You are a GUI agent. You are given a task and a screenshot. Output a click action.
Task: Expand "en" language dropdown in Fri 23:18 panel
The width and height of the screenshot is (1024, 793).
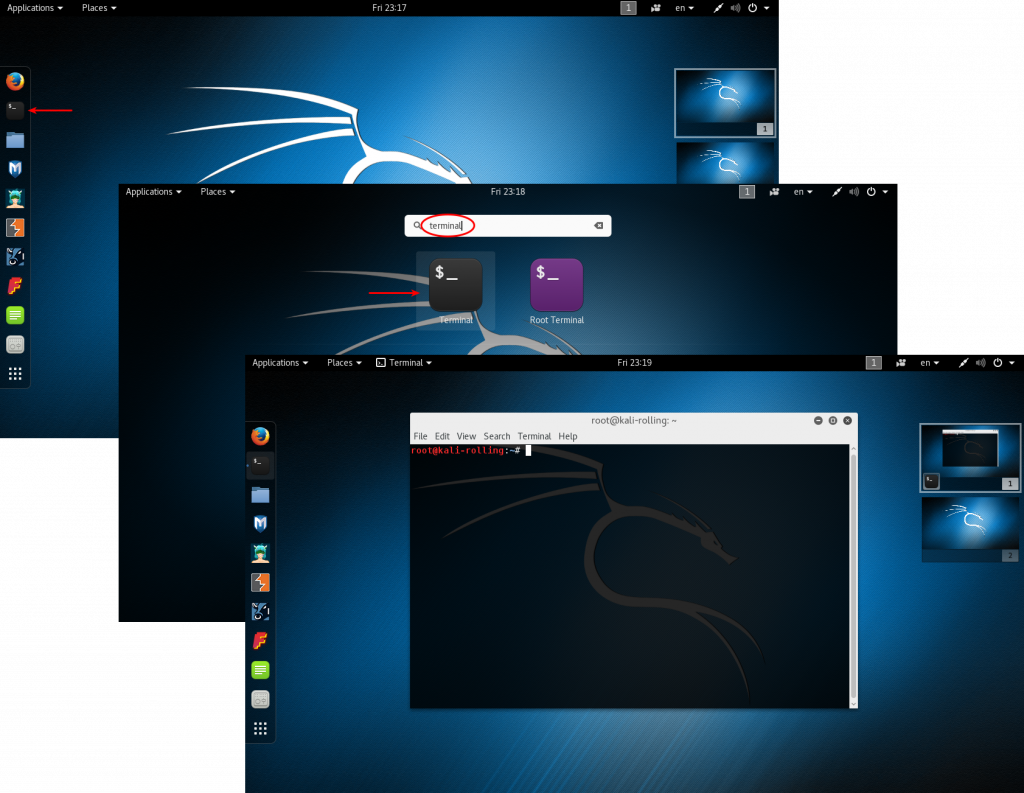pos(803,192)
